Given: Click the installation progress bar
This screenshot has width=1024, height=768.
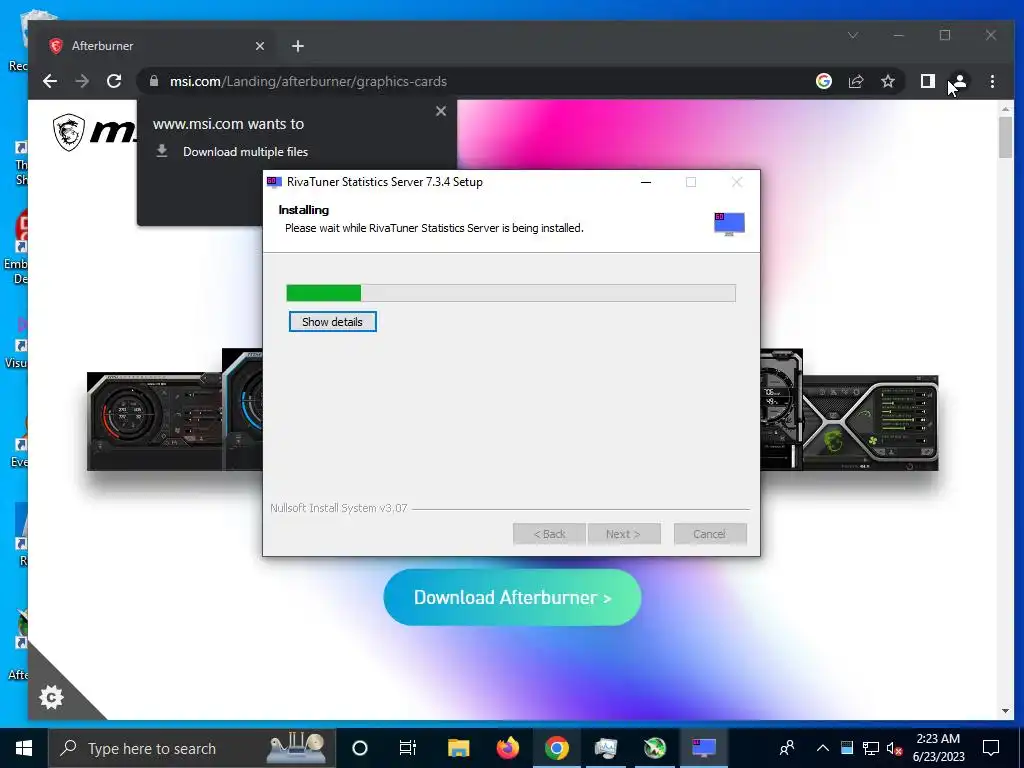Looking at the screenshot, I should point(511,293).
